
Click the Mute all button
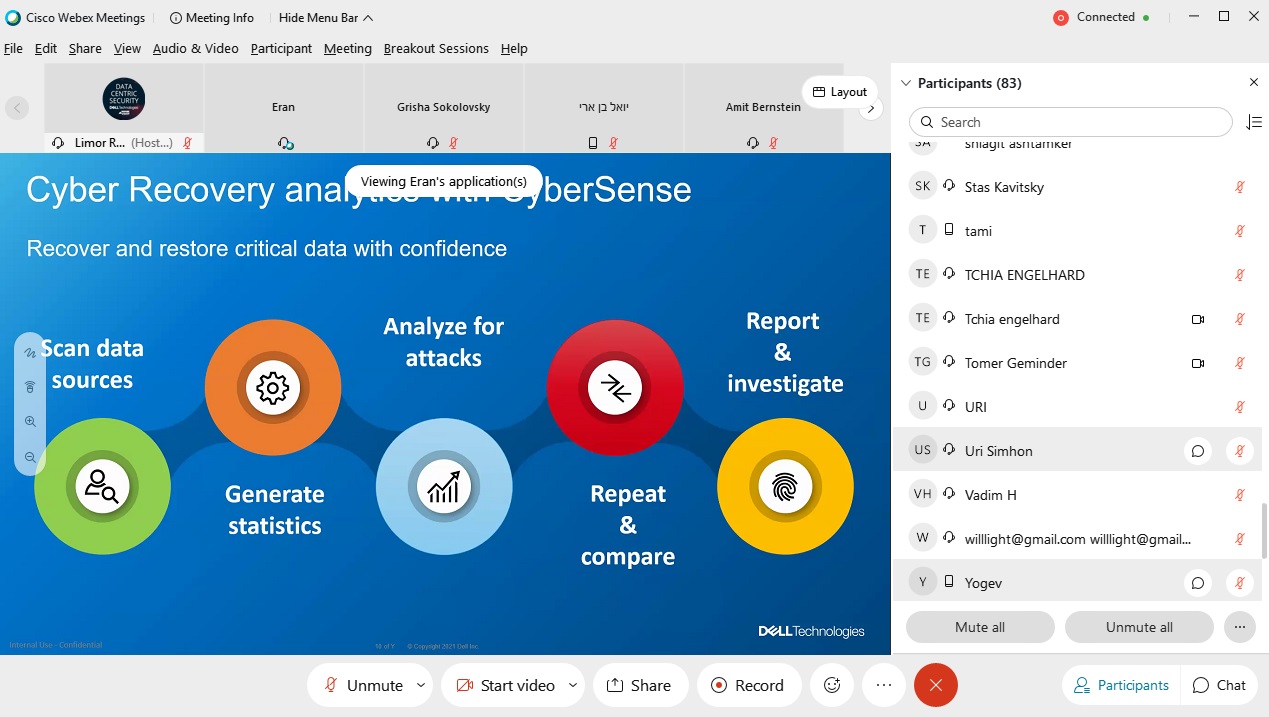click(x=980, y=627)
